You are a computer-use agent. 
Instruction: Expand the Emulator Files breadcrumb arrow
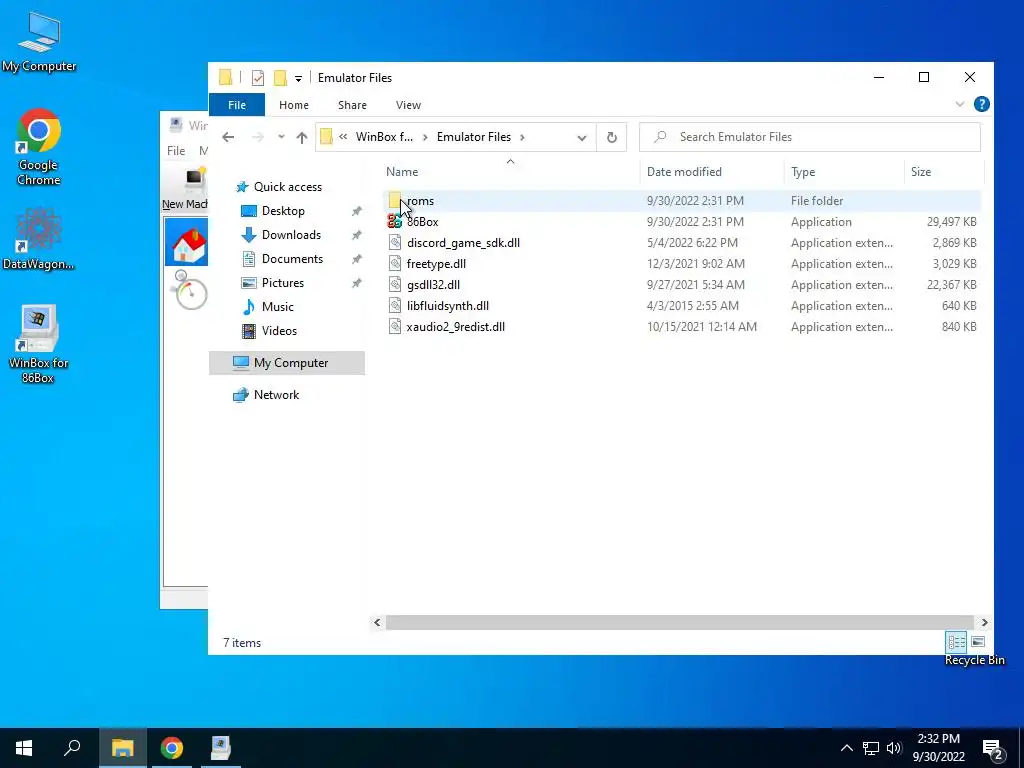pyautogui.click(x=522, y=137)
